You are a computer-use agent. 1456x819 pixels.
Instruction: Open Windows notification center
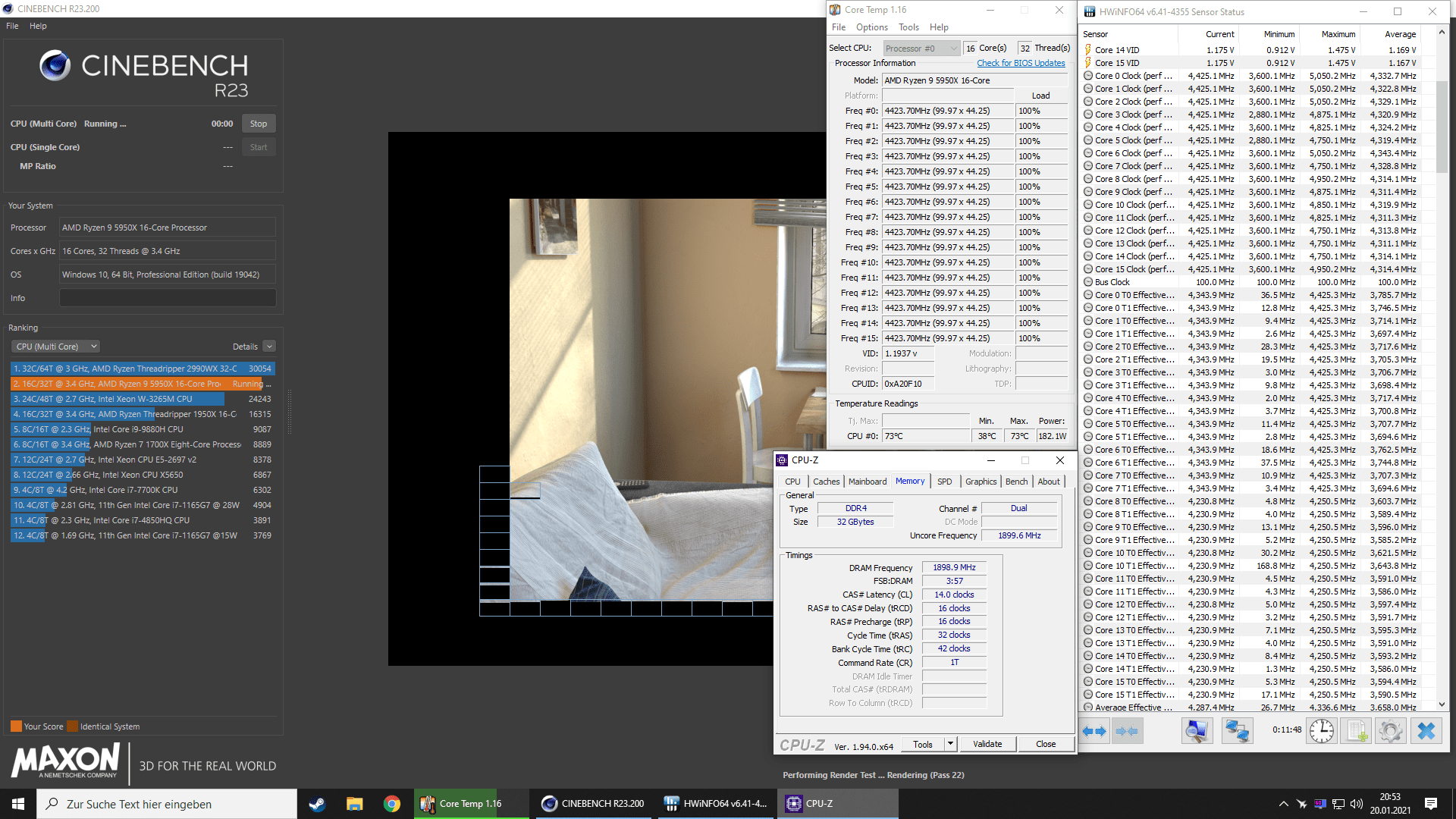click(x=1431, y=804)
